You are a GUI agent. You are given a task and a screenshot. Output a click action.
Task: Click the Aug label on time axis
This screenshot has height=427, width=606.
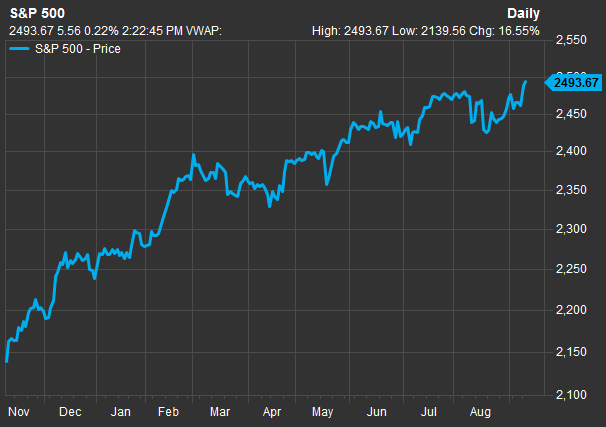point(481,411)
